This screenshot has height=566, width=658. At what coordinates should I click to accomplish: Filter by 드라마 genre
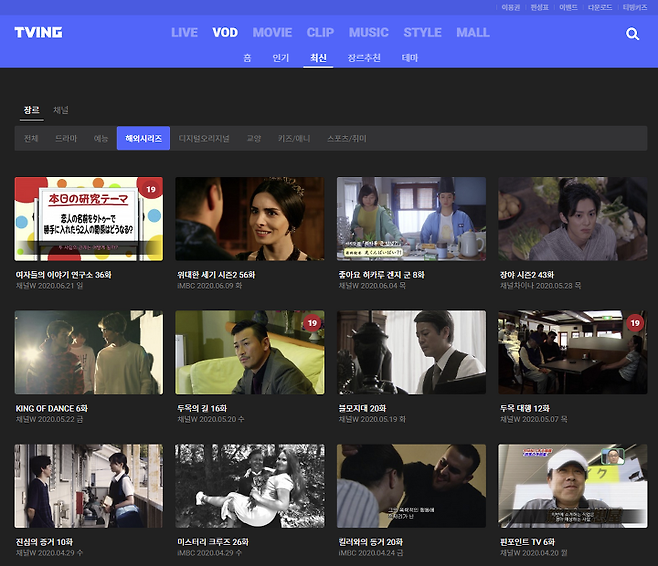click(66, 138)
